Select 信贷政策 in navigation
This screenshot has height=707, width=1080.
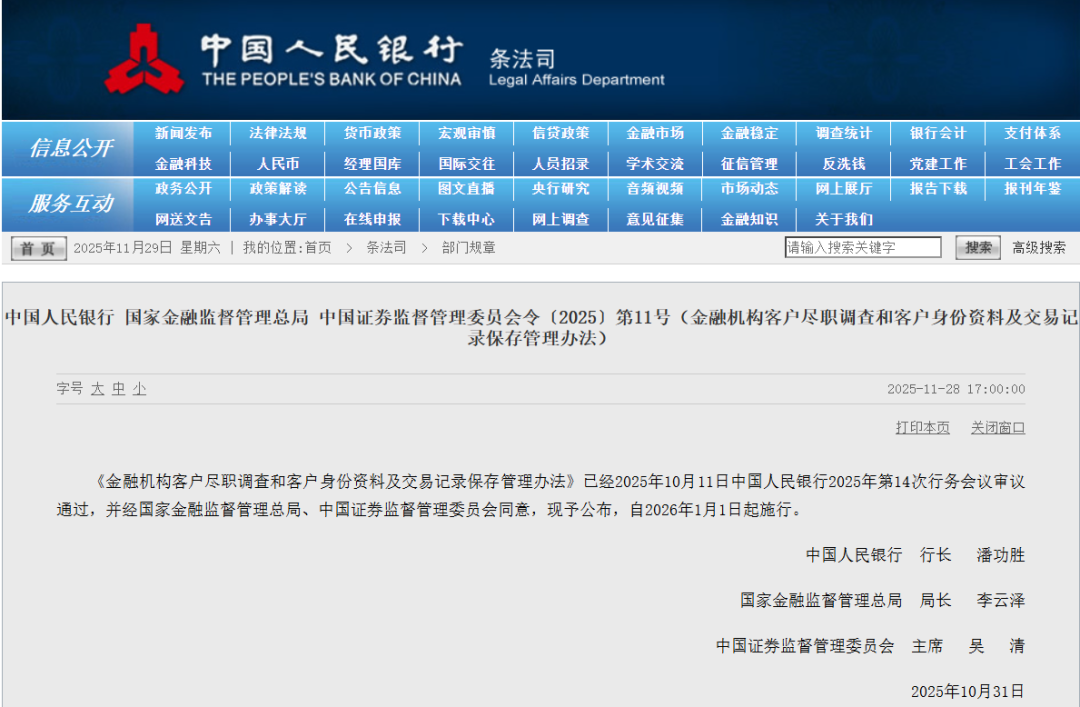[x=561, y=133]
